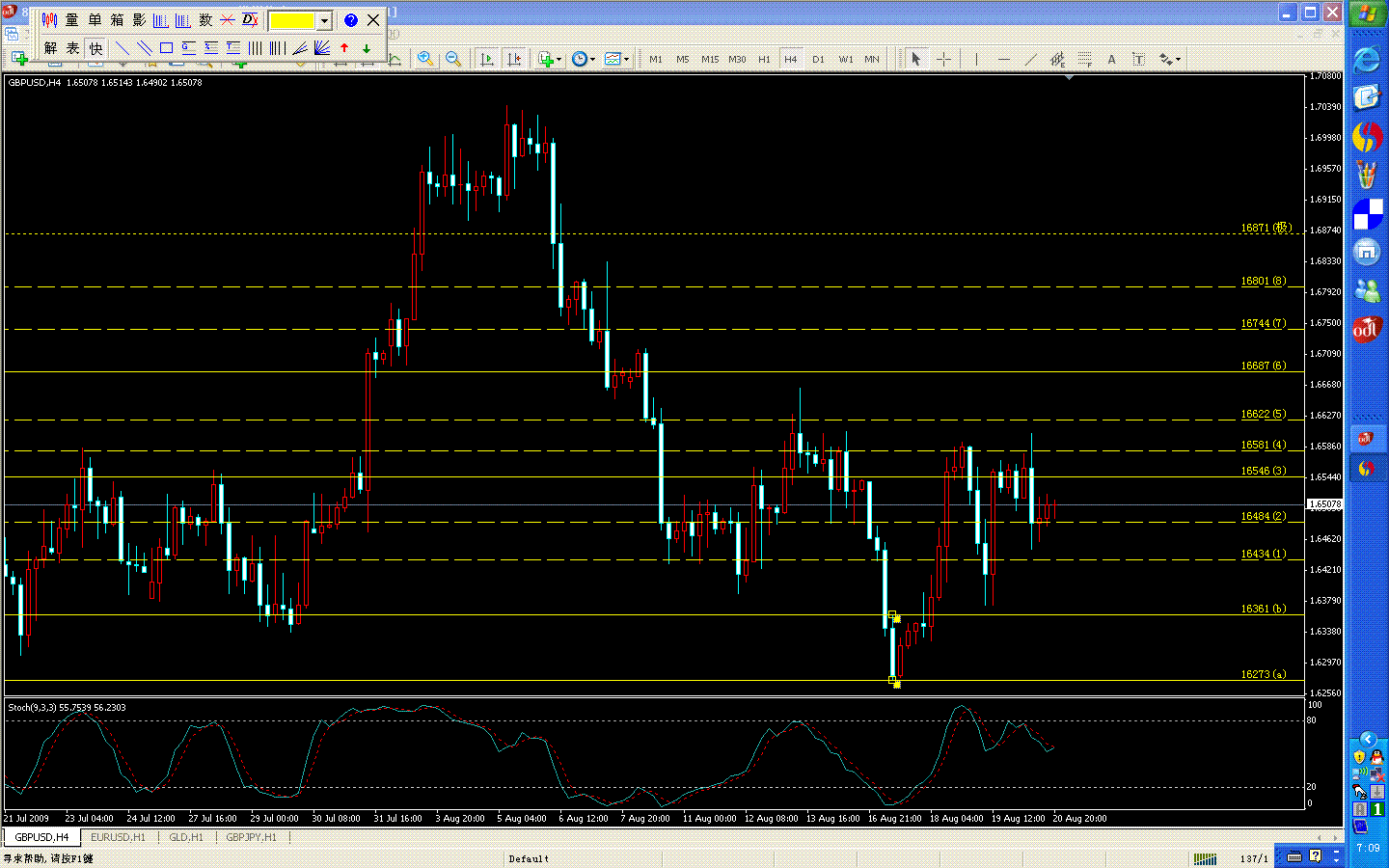Viewport: 1389px width, 868px height.
Task: Insert a green down arrow marker
Action: point(367,48)
